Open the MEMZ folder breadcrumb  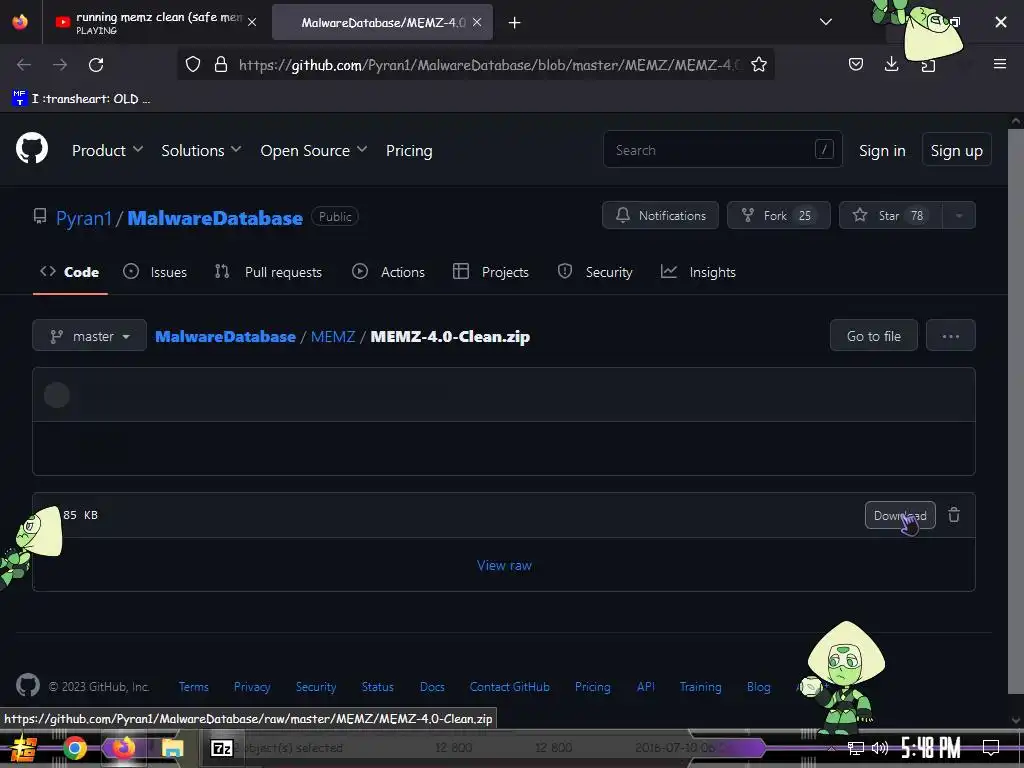click(332, 336)
